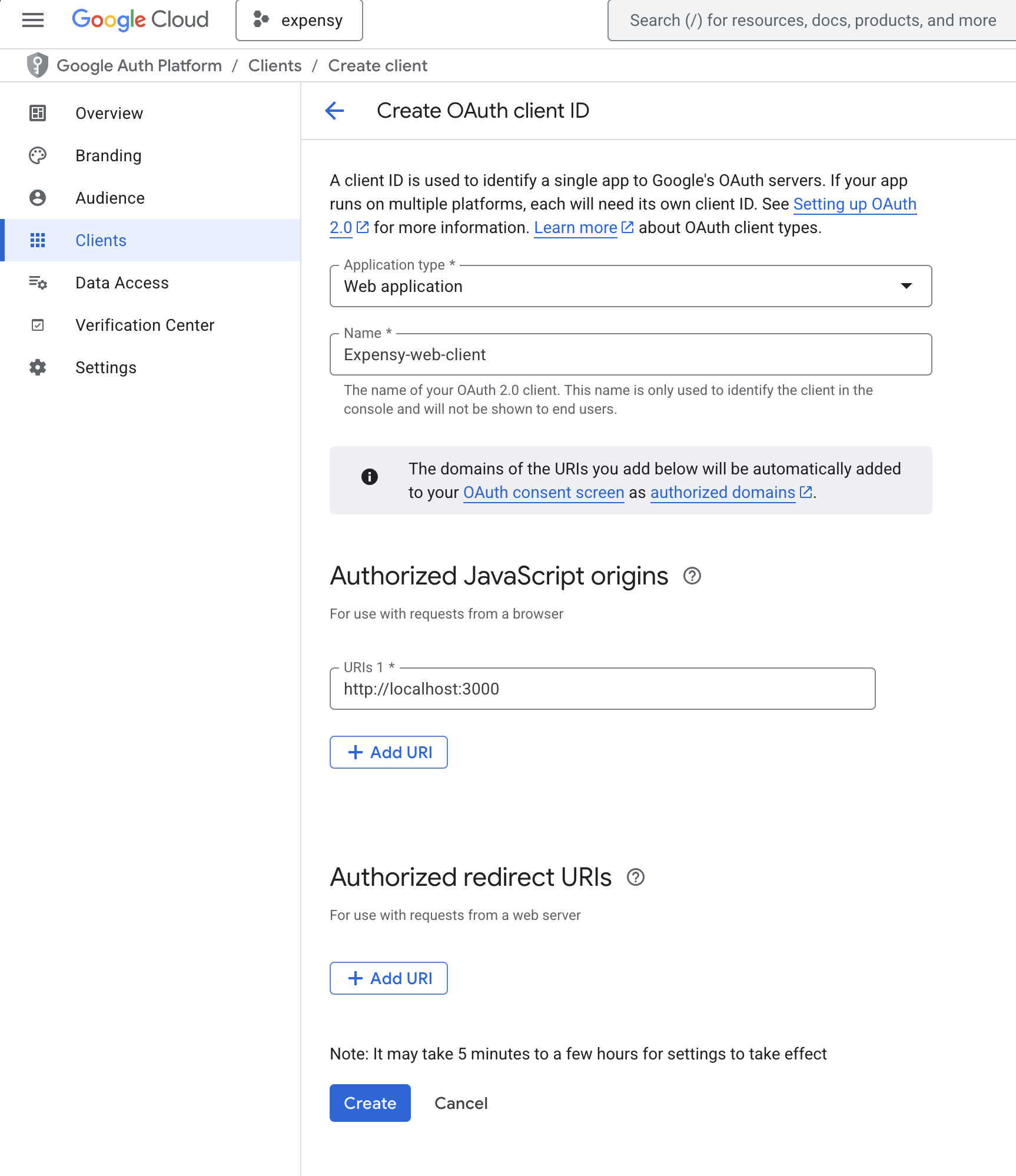Click the Create button
This screenshot has width=1016, height=1176.
(x=370, y=1103)
